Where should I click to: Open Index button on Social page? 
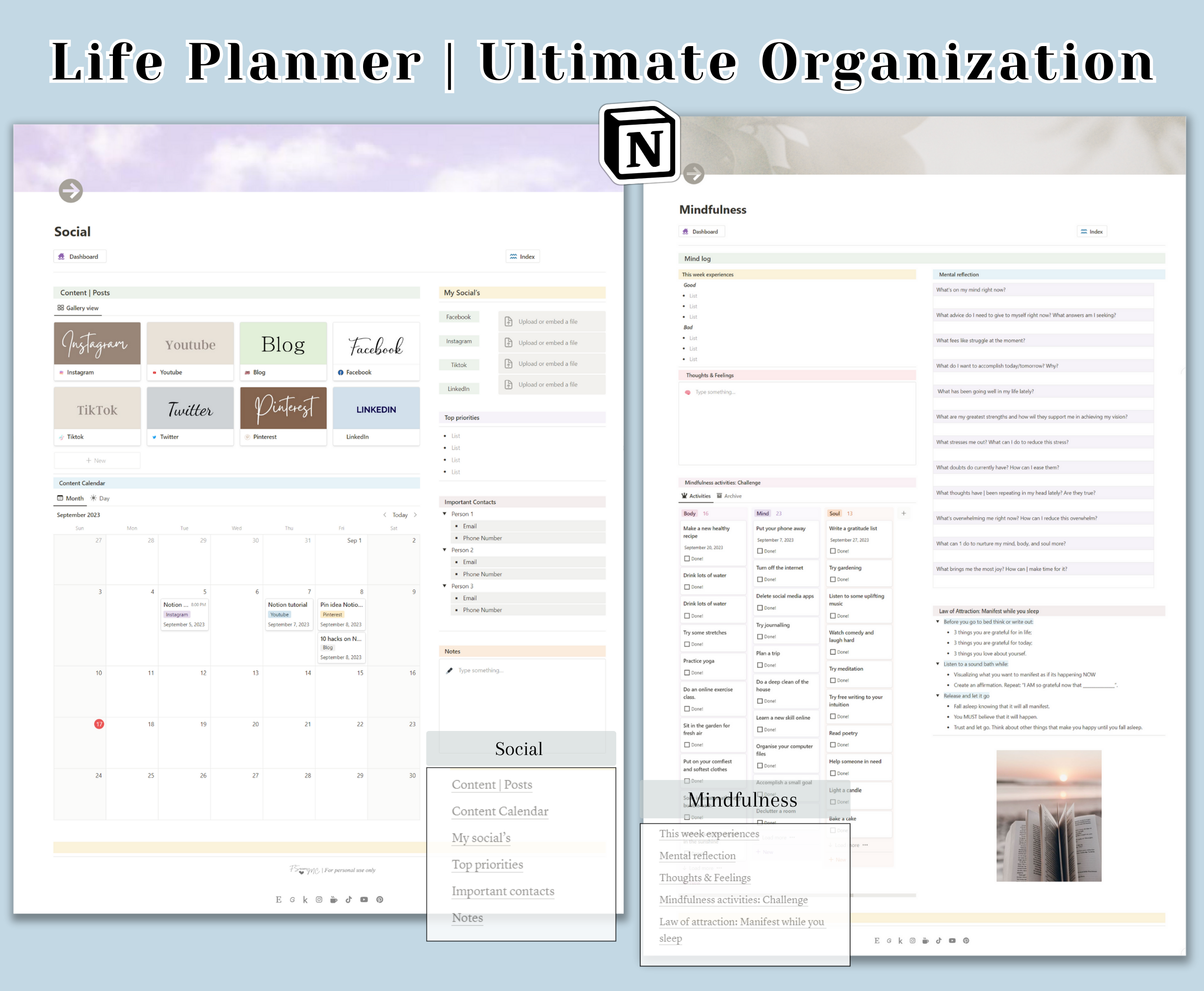[x=523, y=257]
